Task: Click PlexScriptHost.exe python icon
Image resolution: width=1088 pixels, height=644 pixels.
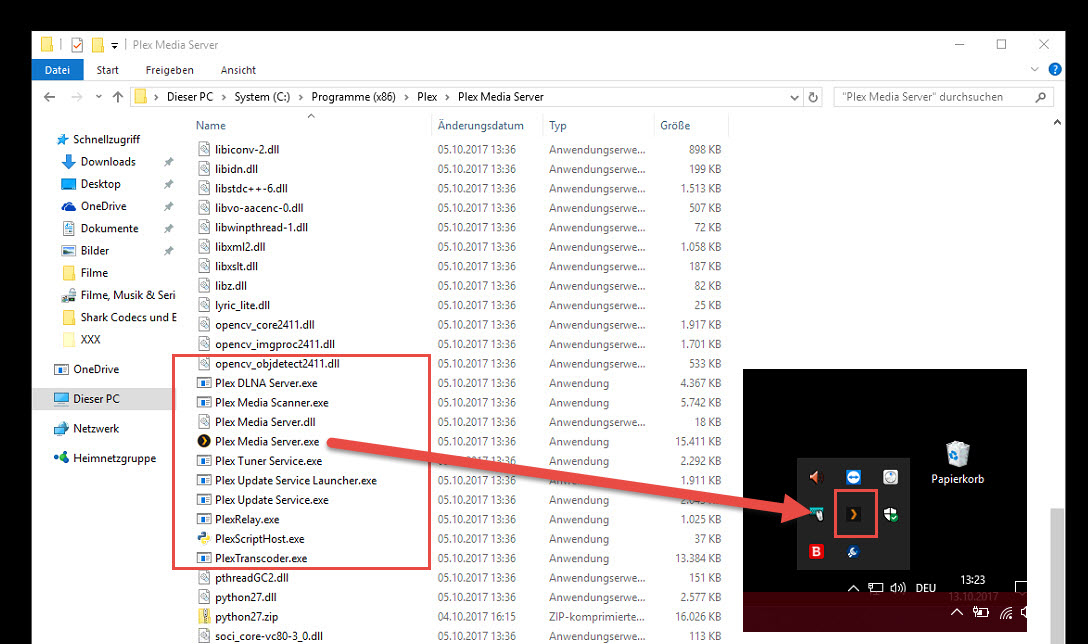Action: click(204, 539)
